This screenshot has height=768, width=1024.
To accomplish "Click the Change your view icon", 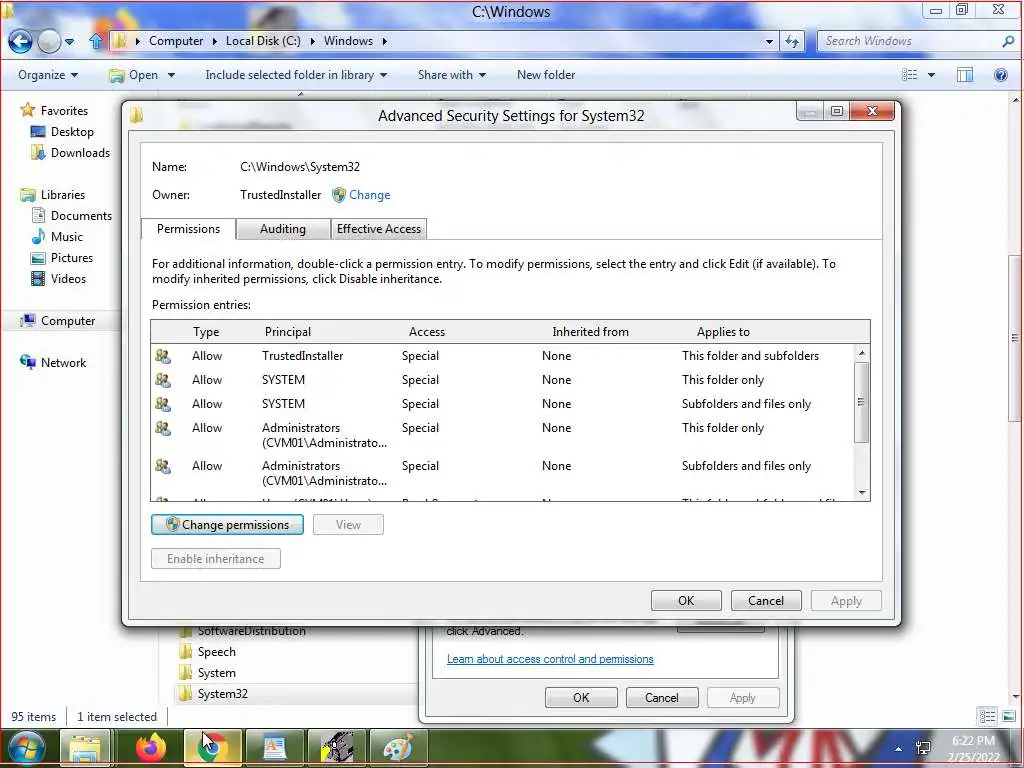I will 910,75.
